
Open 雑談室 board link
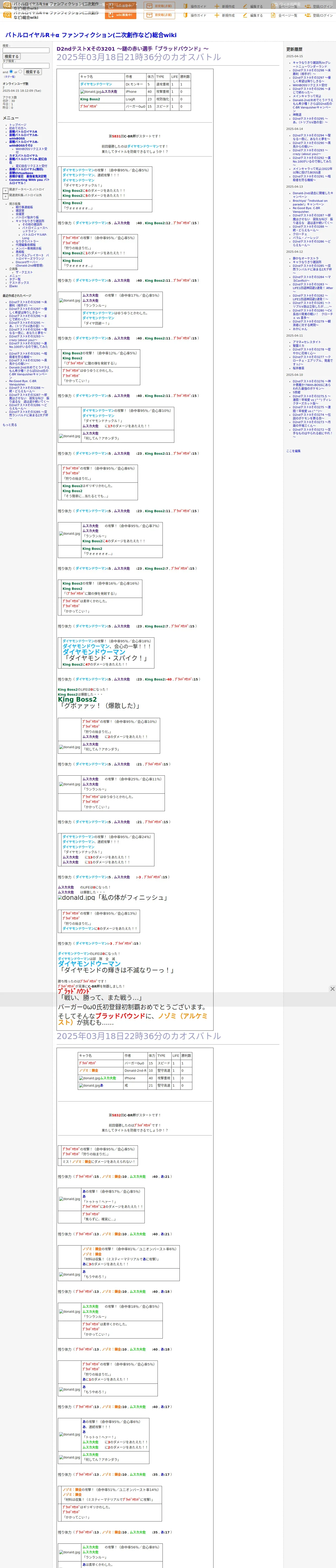20,211
